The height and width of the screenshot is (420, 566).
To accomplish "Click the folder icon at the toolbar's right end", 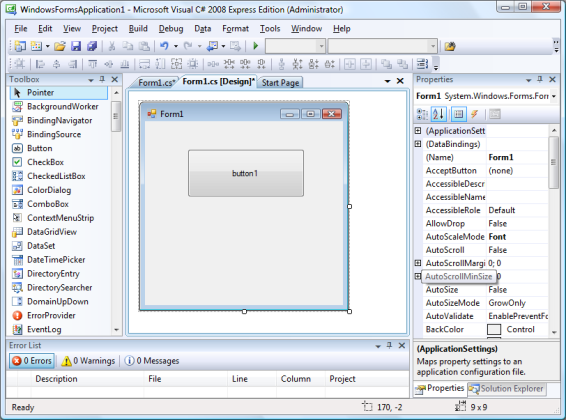I will (x=450, y=46).
